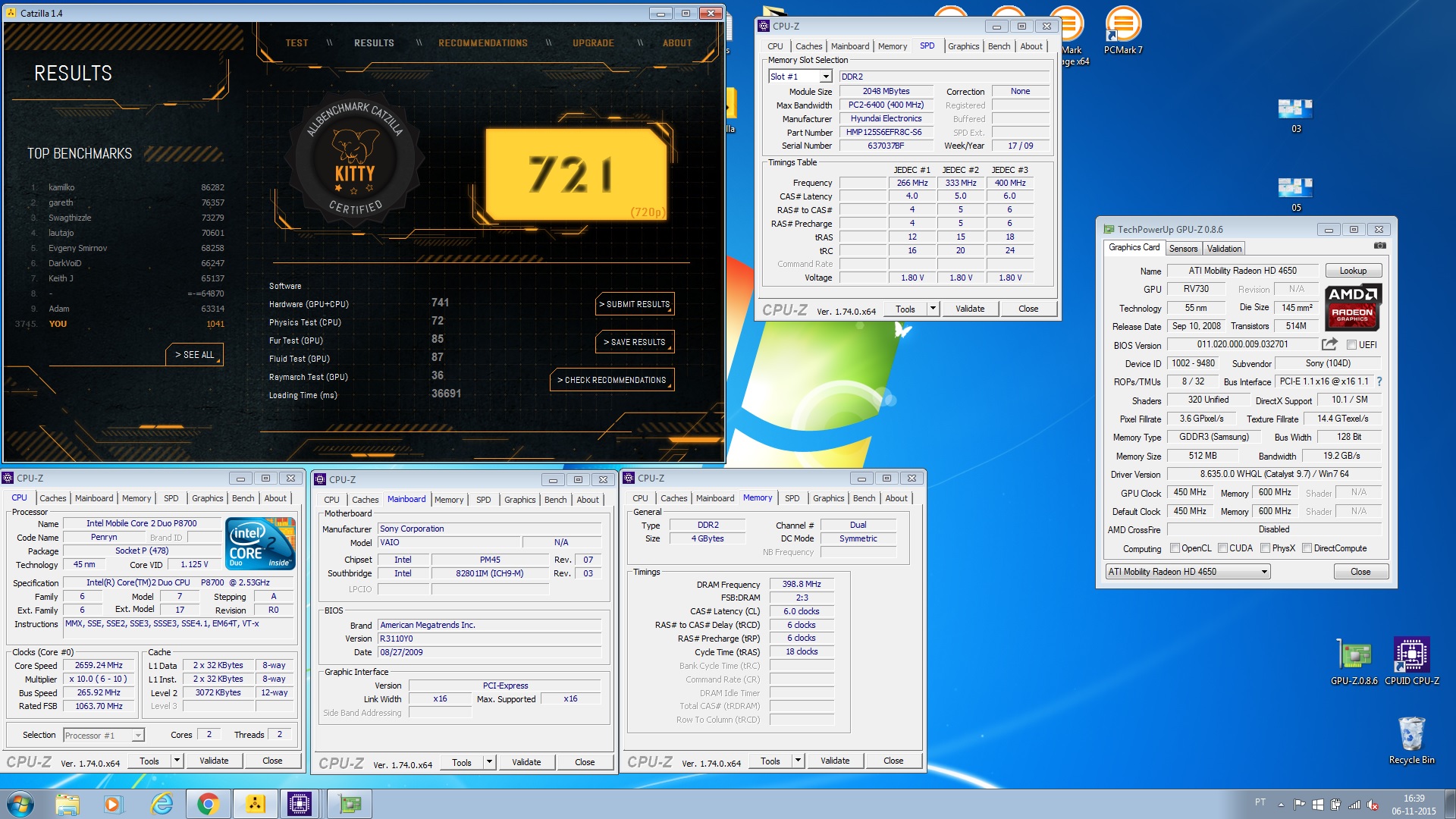Viewport: 1456px width, 819px height.
Task: Click SUBMIT RESULTS in Catzilla
Action: pos(635,304)
